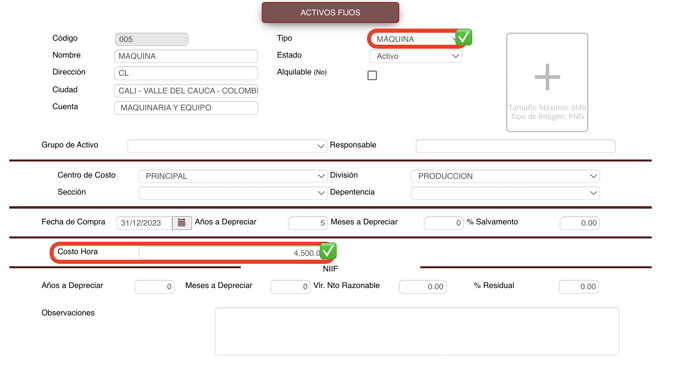
Task: Select the Ciudad field with CALI
Action: [186, 91]
